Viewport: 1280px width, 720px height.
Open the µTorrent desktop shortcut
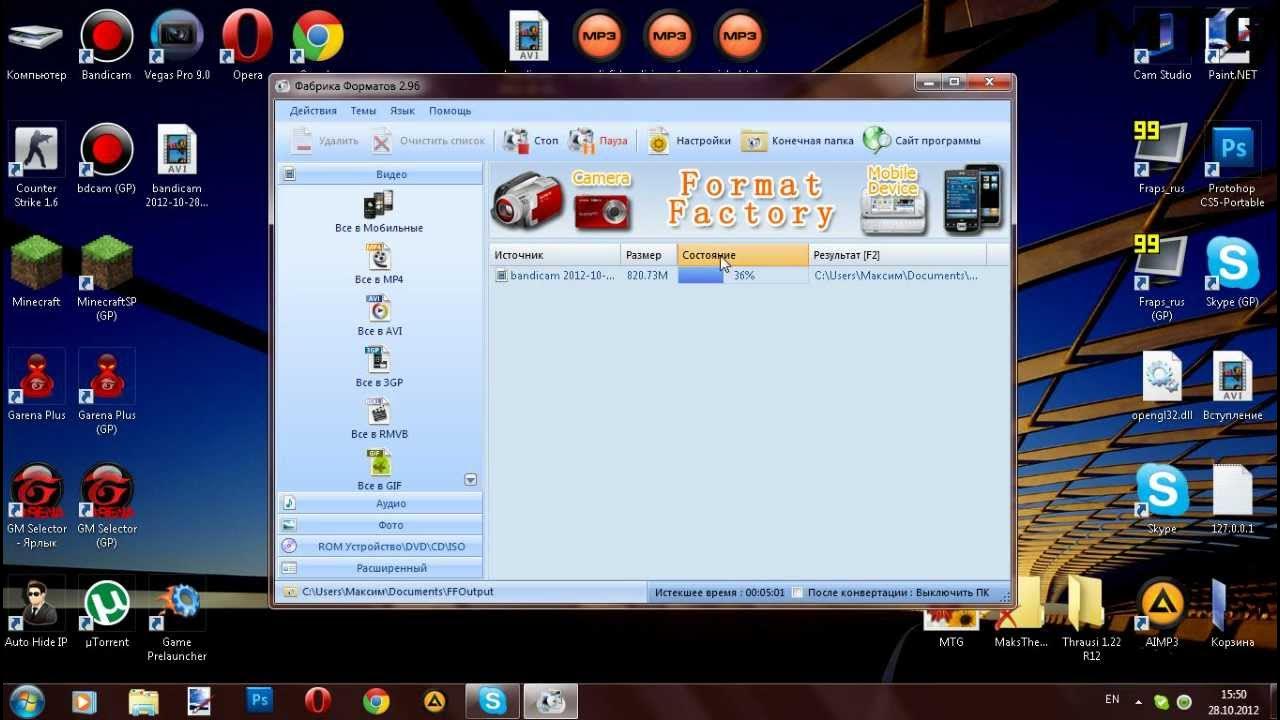(106, 613)
